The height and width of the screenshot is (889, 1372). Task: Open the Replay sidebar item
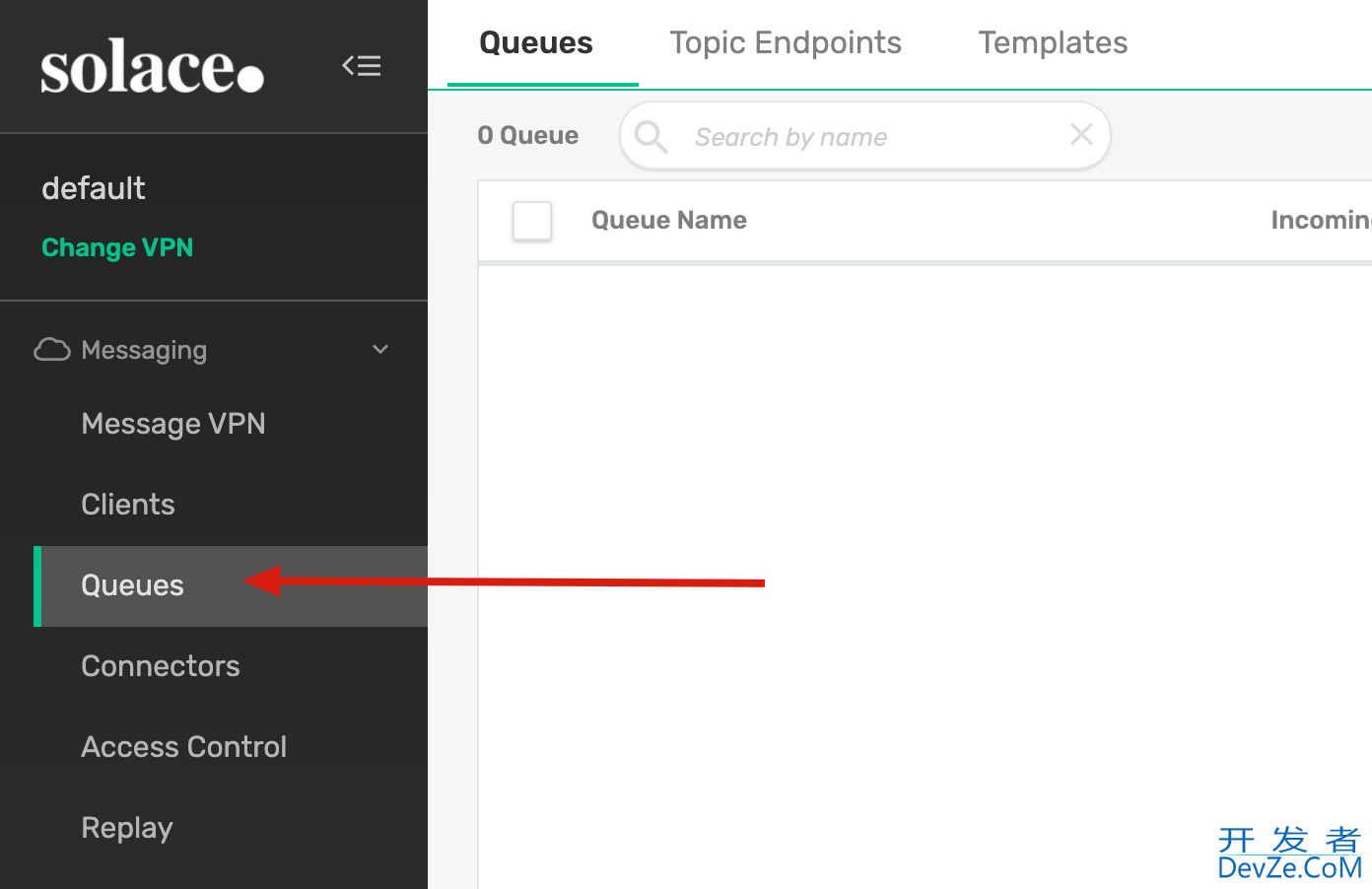point(127,828)
